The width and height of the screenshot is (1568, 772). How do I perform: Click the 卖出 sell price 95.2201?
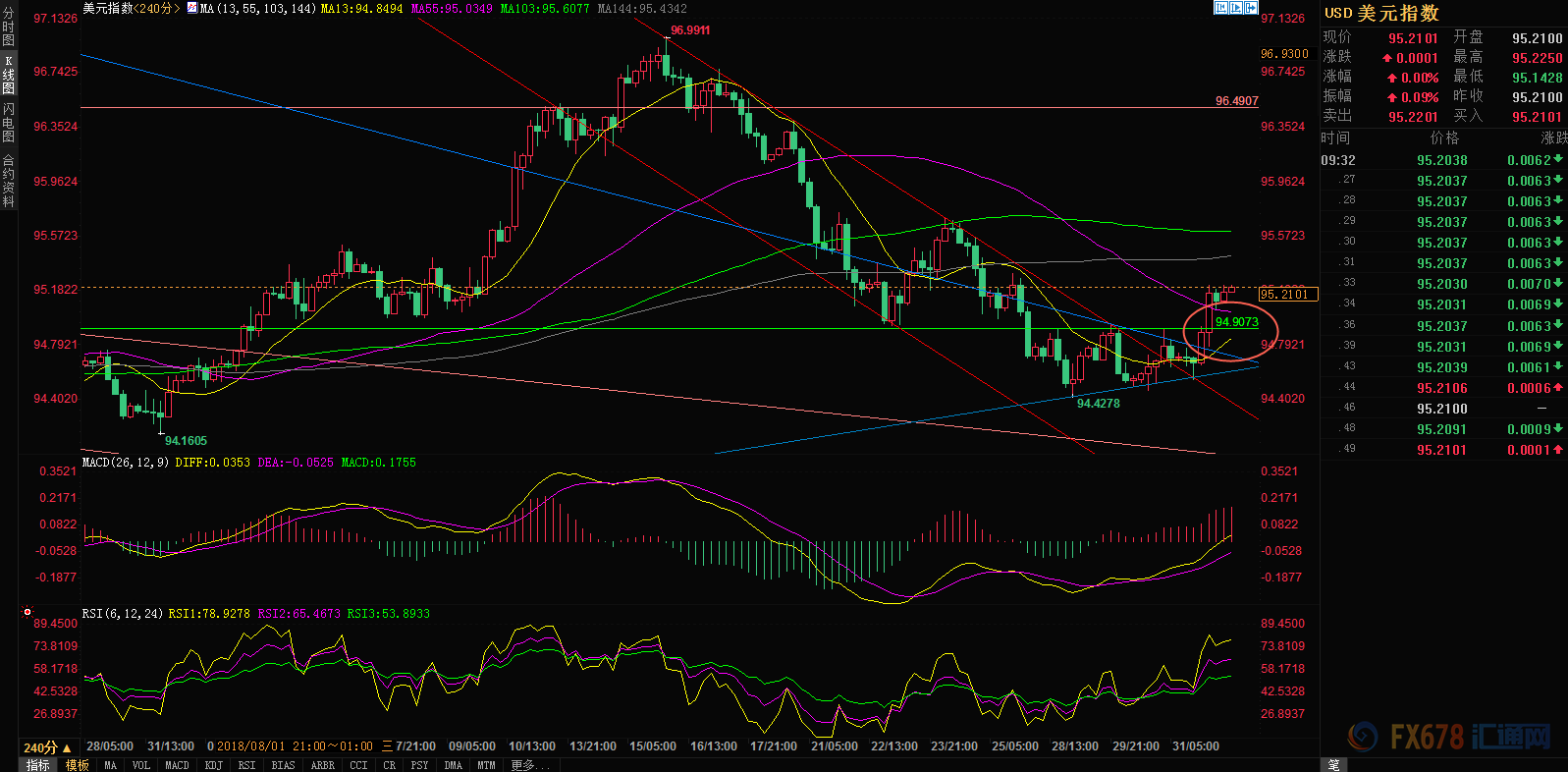[x=1413, y=117]
